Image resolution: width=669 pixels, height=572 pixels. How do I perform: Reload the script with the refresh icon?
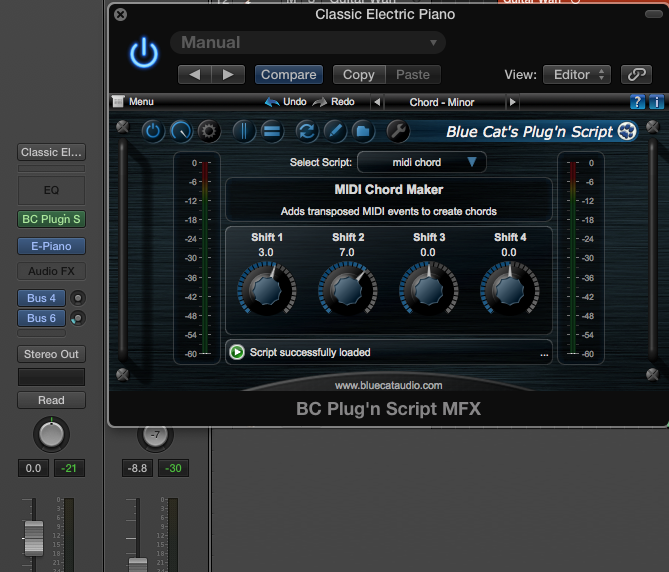pos(307,131)
